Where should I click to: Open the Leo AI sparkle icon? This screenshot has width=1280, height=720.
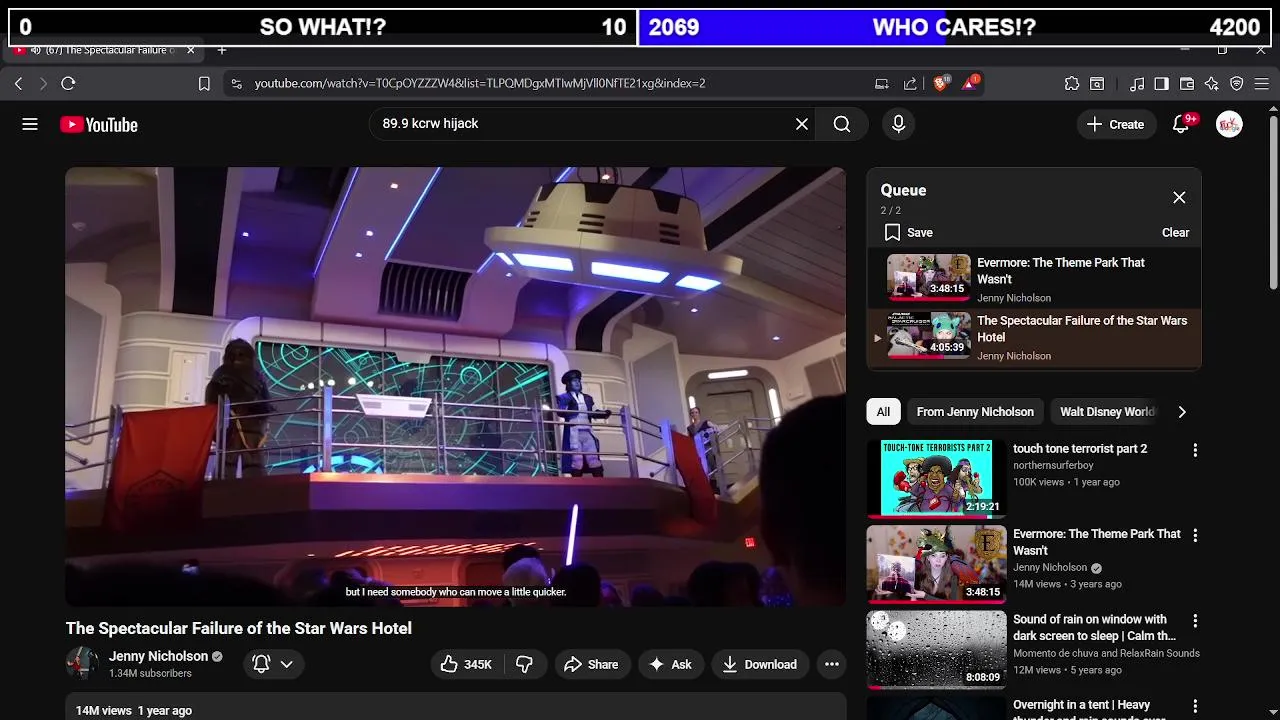(x=1212, y=84)
